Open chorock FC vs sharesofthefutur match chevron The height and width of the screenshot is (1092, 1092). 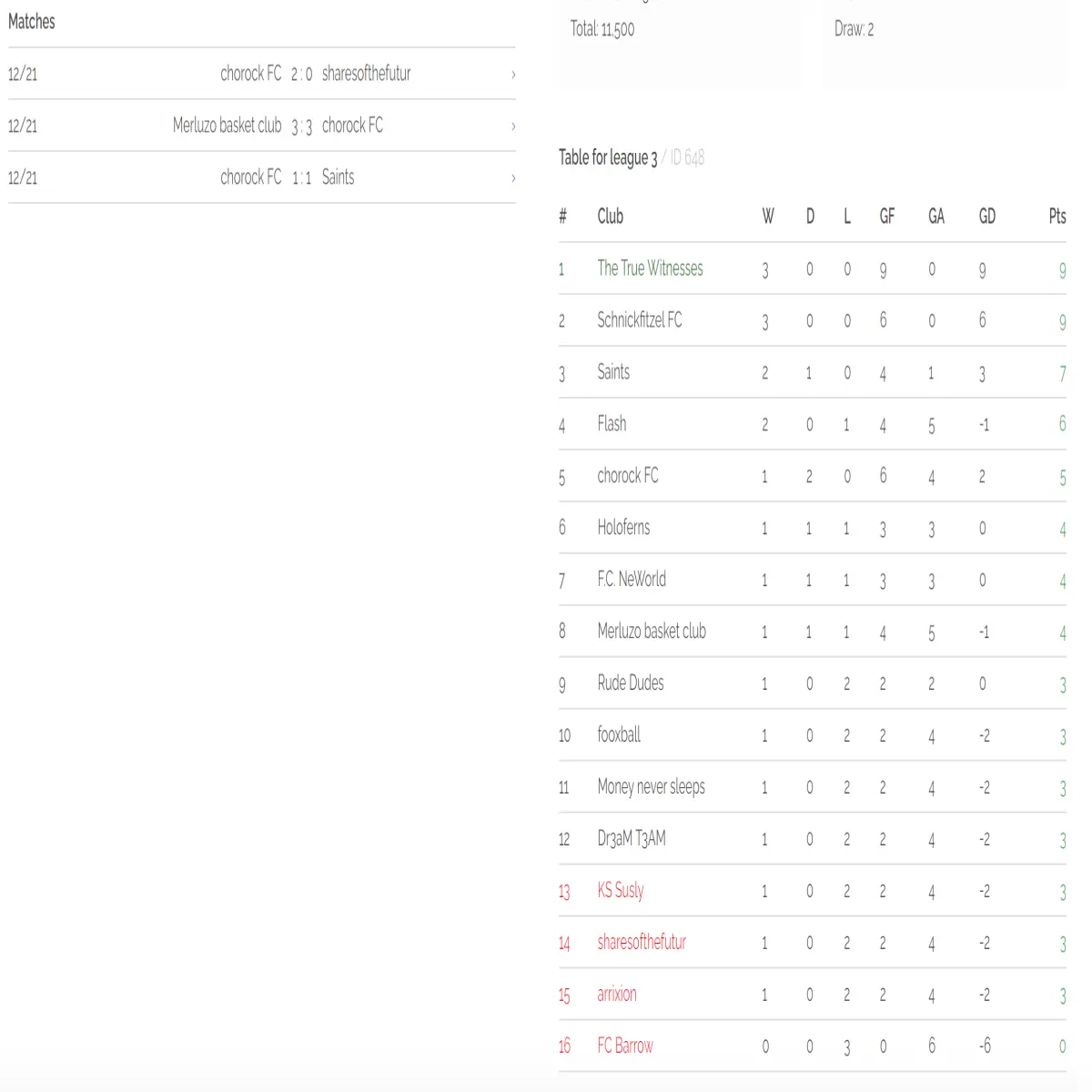[x=513, y=75]
